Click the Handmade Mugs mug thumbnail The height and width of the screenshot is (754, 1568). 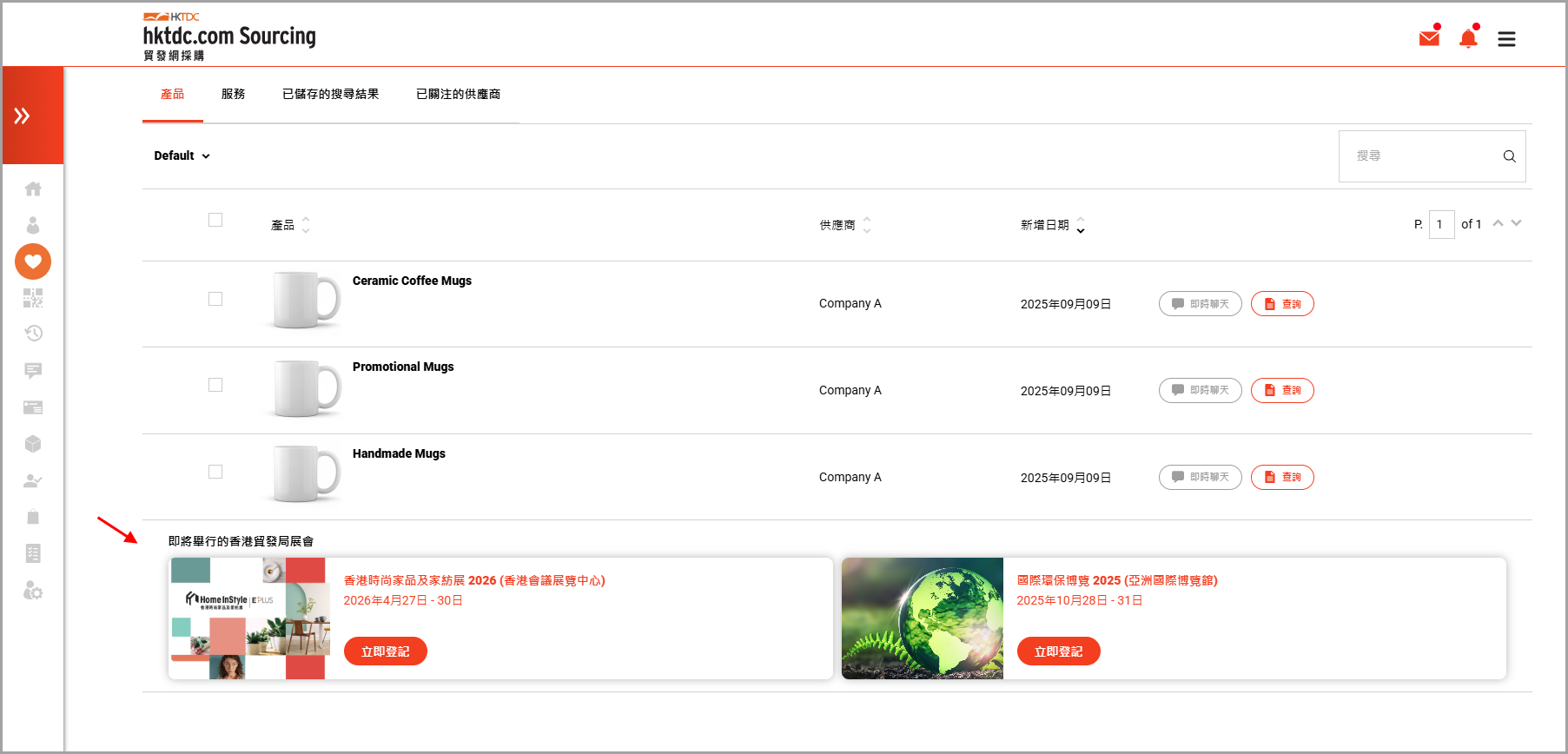pos(306,474)
